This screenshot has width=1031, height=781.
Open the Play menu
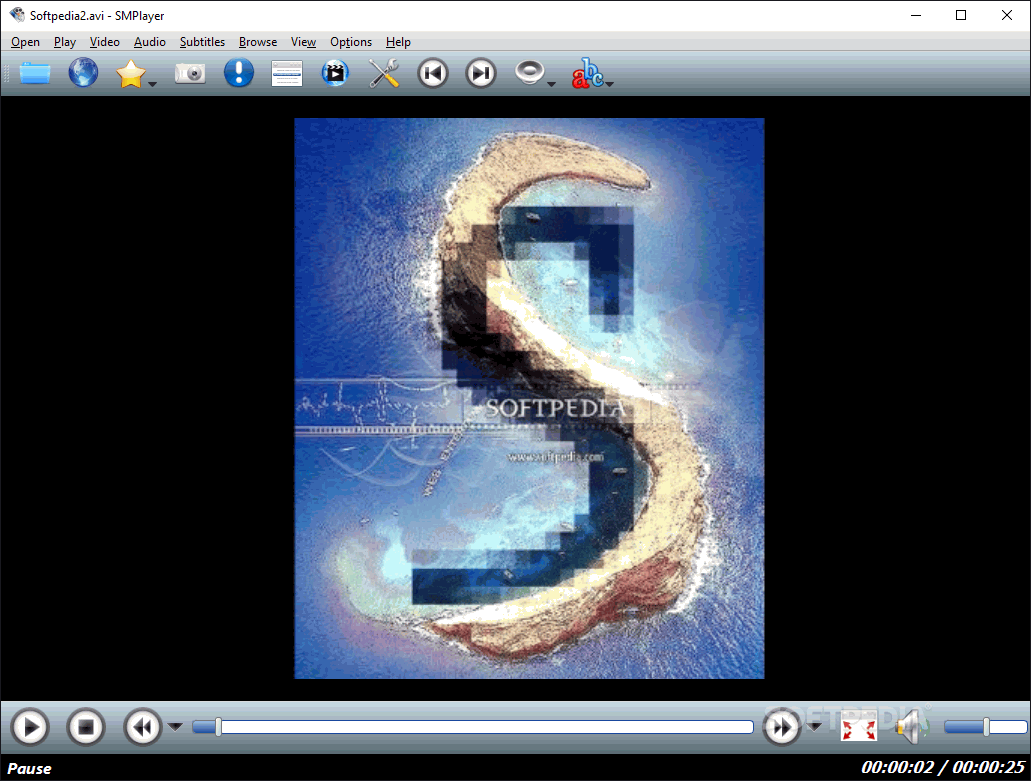(x=64, y=42)
